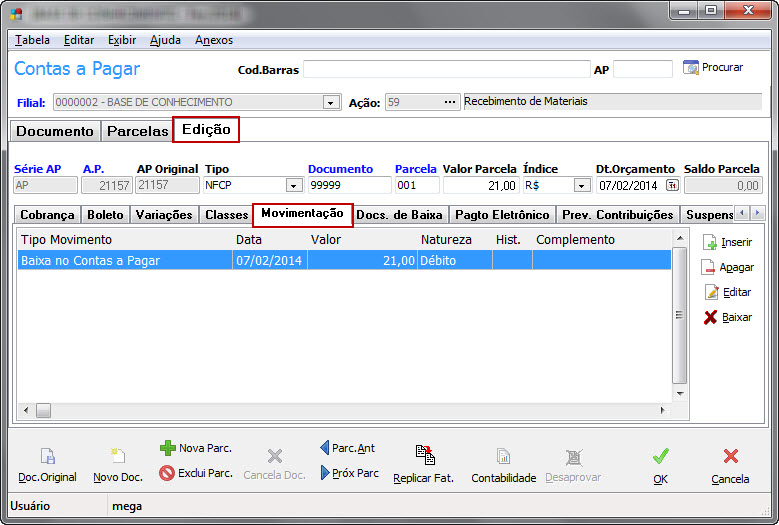Open the Tipo NFCP dropdown
Image resolution: width=779 pixels, height=525 pixels.
tap(293, 185)
